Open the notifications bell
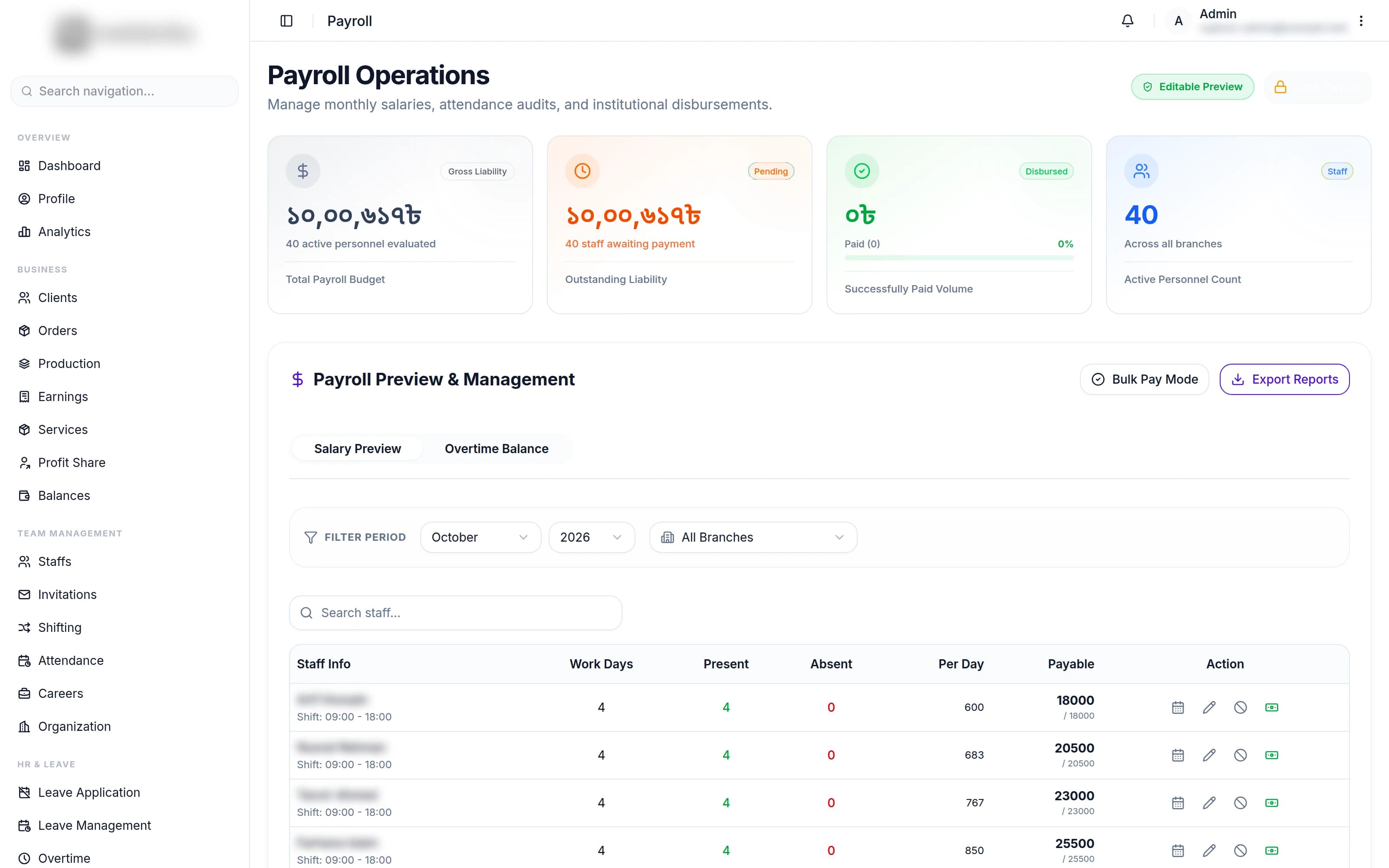 click(1127, 21)
